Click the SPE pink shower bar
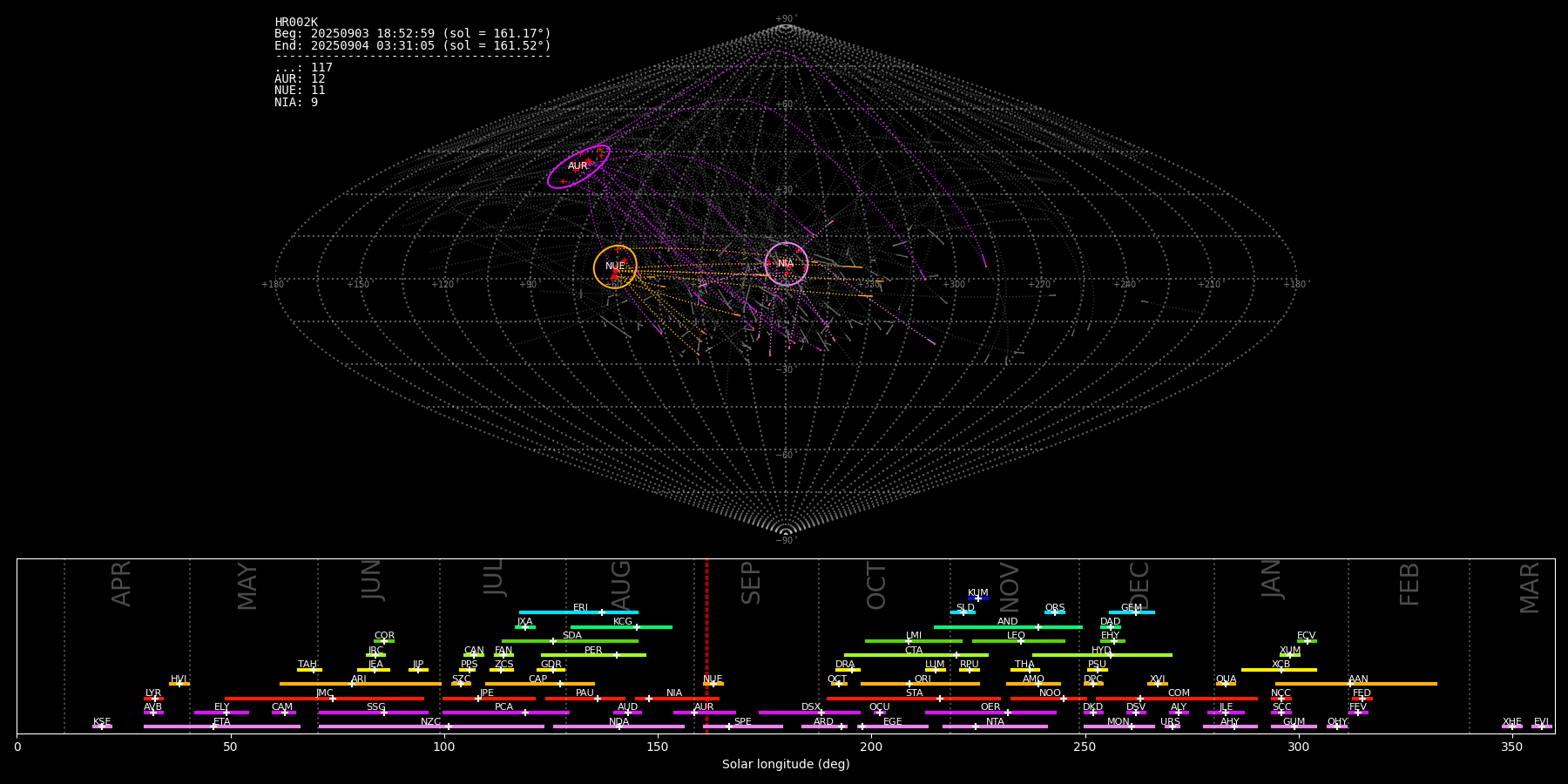This screenshot has width=1568, height=784. coord(743,727)
